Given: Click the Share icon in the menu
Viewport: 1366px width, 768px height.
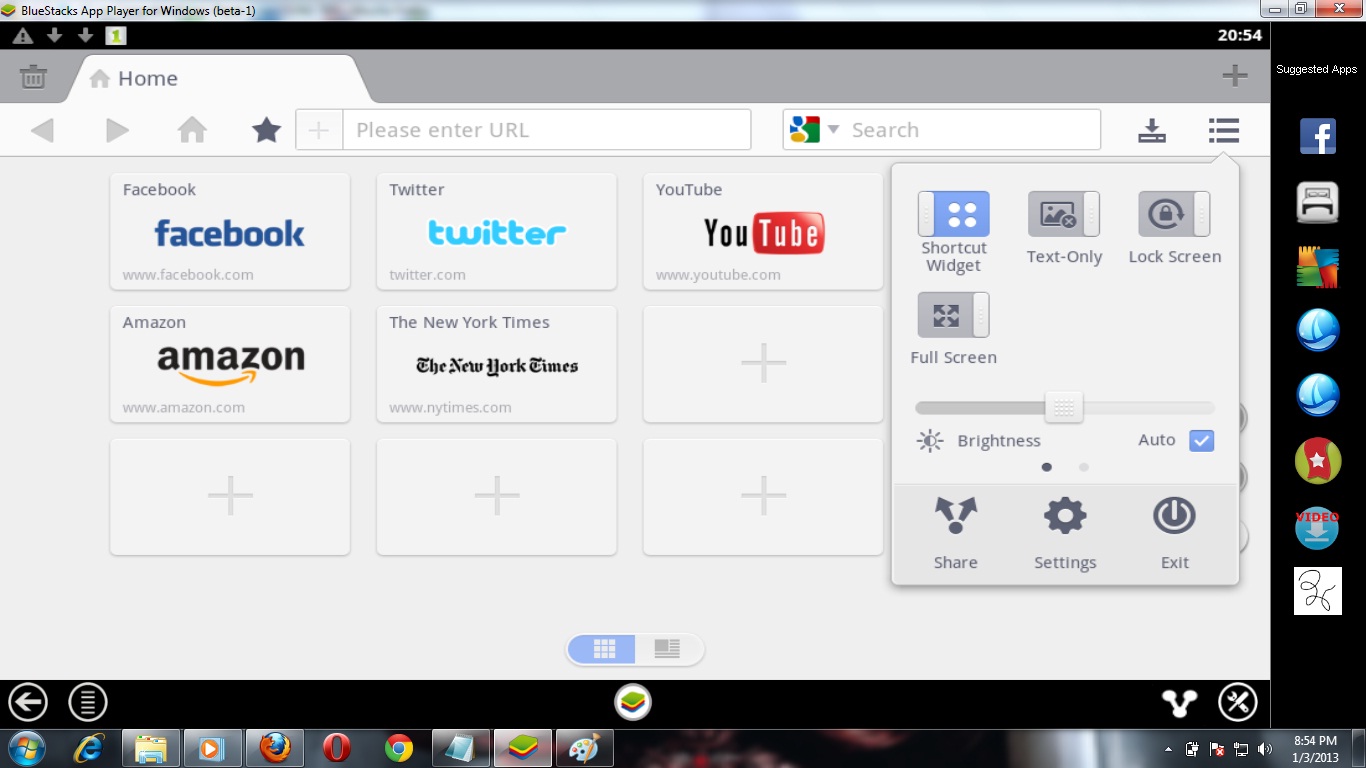Looking at the screenshot, I should click(x=956, y=516).
